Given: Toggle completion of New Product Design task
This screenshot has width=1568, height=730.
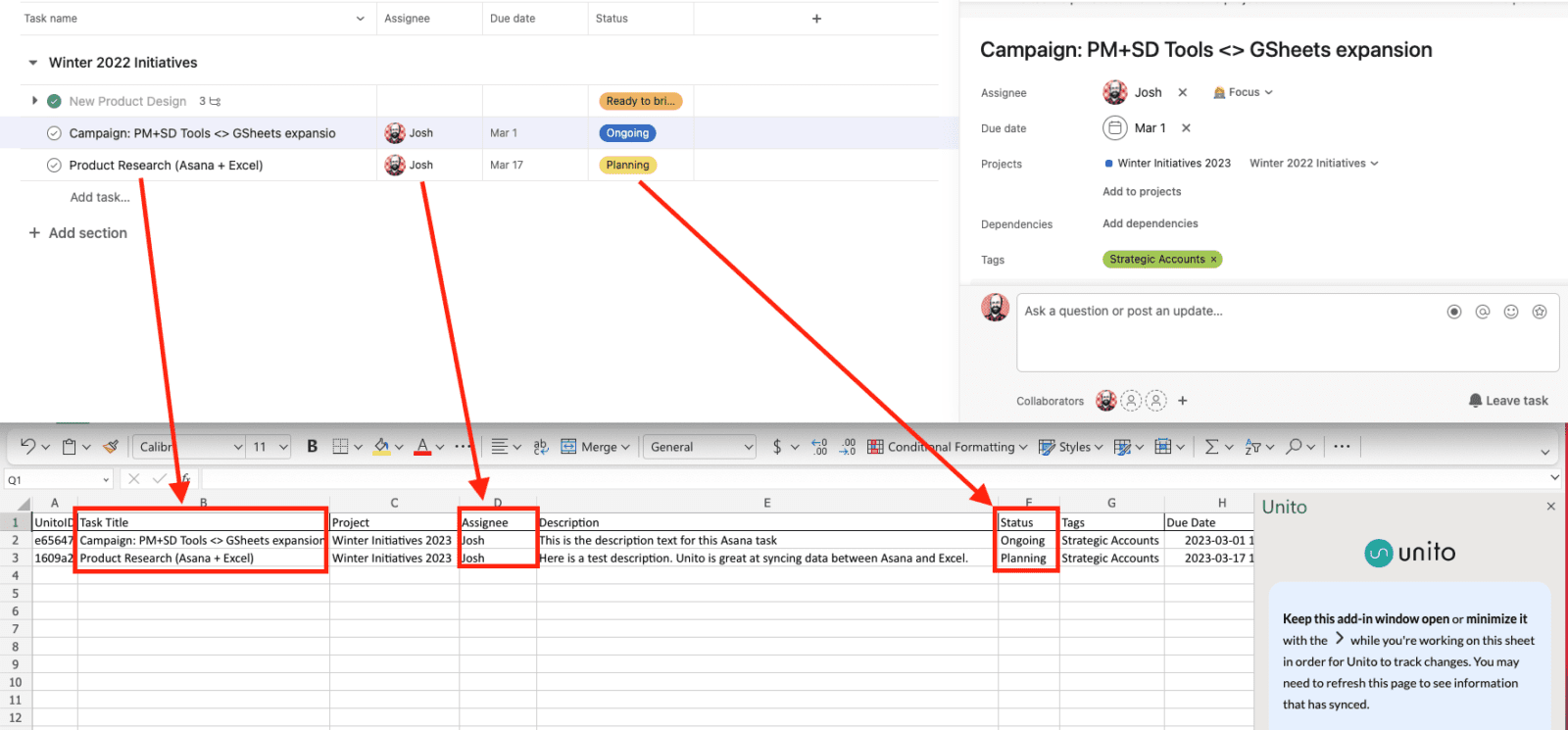Looking at the screenshot, I should [x=55, y=101].
